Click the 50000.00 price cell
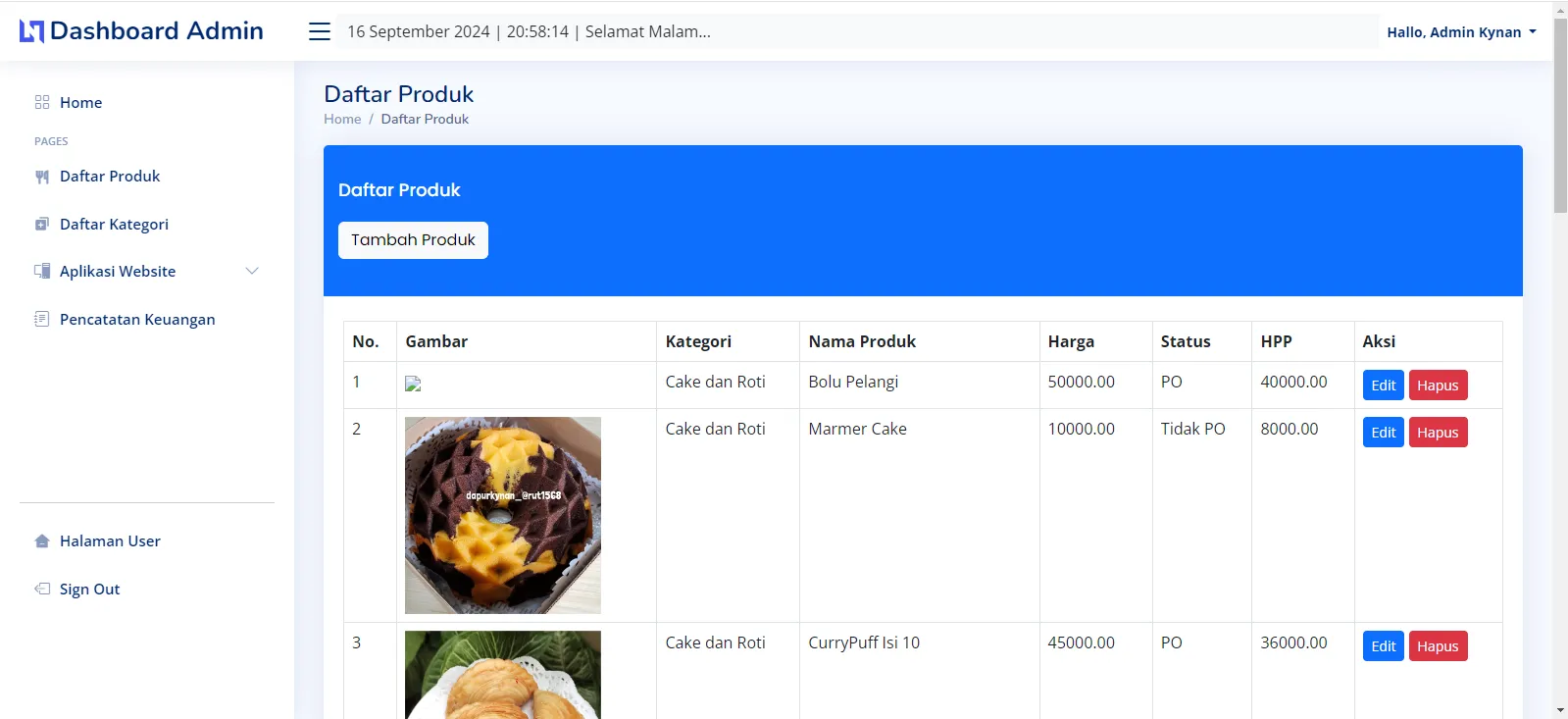Viewport: 1568px width, 719px height. click(x=1081, y=382)
